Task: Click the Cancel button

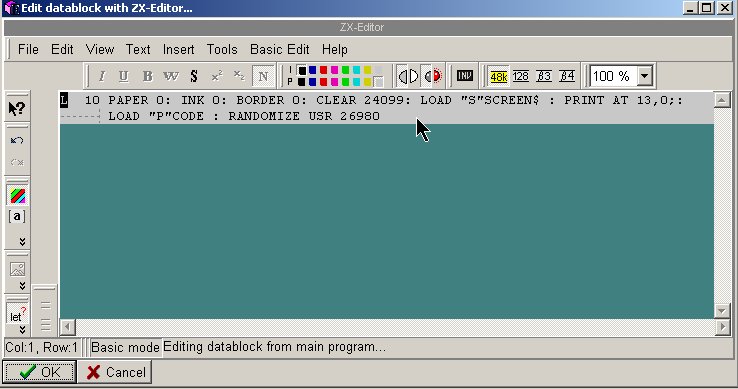Action: point(115,372)
